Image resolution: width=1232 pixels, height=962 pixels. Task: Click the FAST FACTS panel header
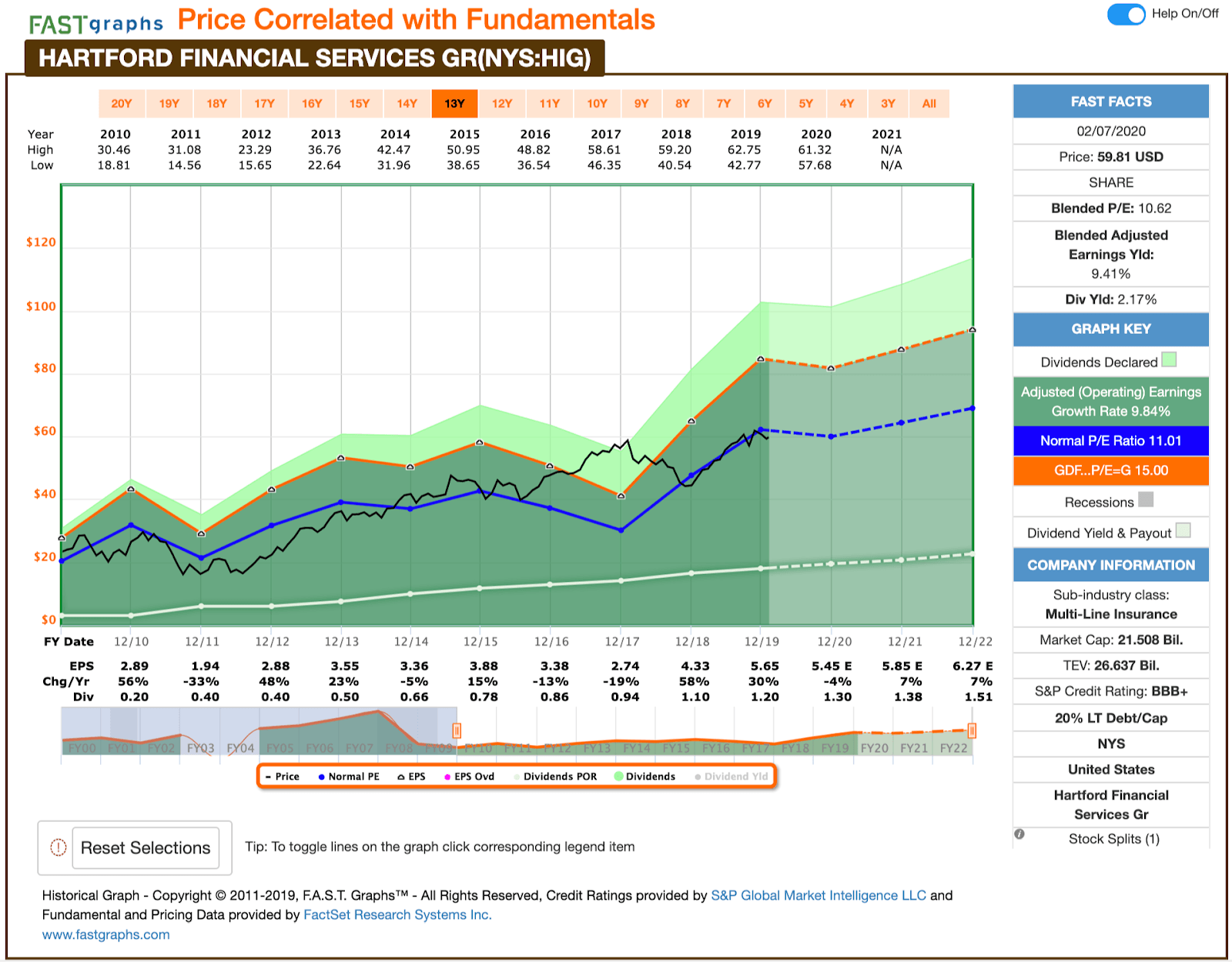tap(1111, 102)
